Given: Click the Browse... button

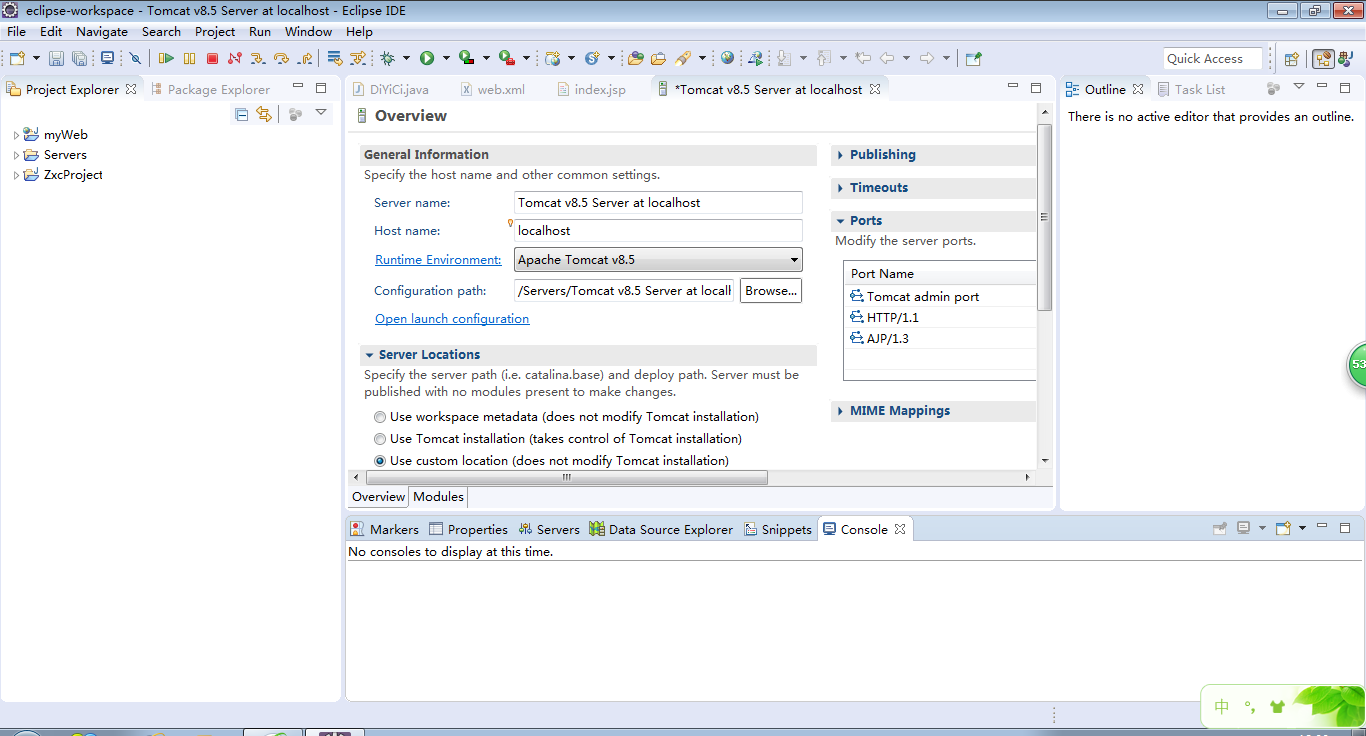Looking at the screenshot, I should coord(771,291).
